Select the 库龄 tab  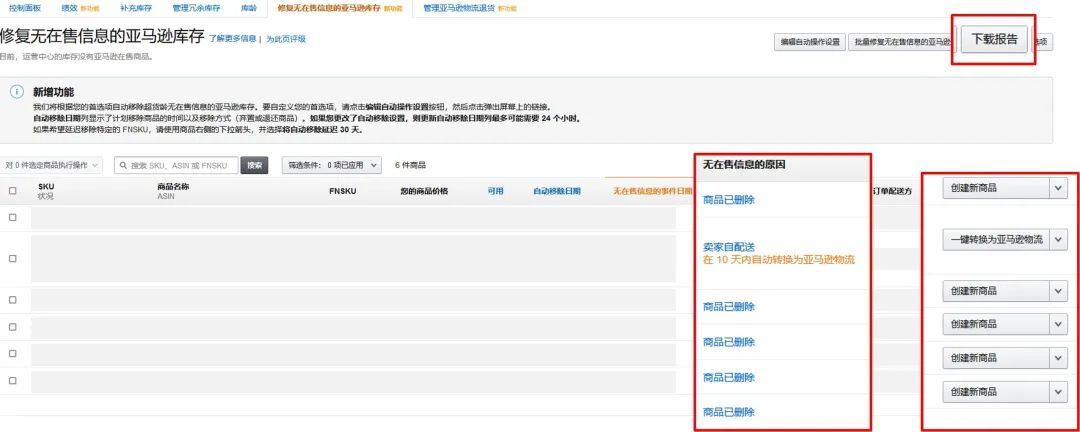pyautogui.click(x=249, y=8)
